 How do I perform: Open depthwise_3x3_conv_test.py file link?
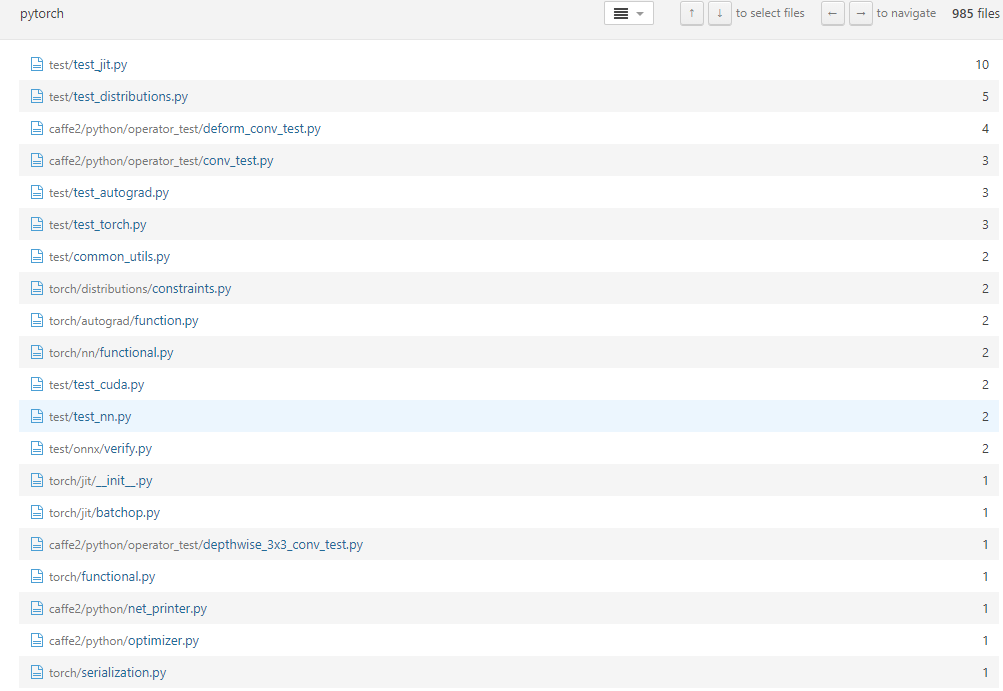(x=206, y=544)
